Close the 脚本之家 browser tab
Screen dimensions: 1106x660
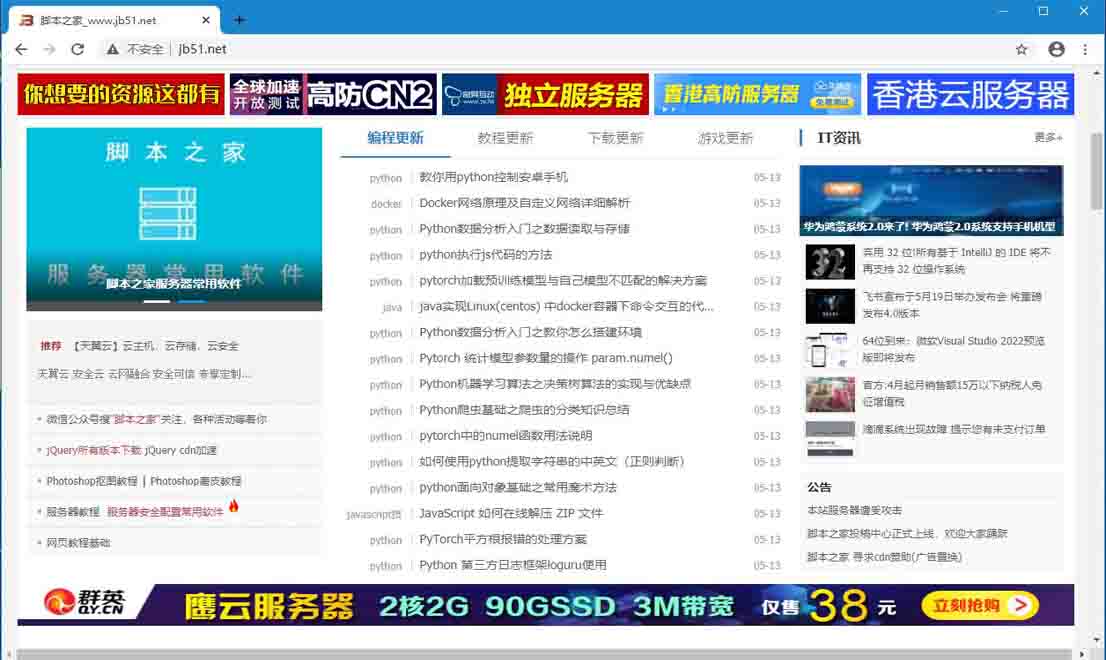coord(206,20)
